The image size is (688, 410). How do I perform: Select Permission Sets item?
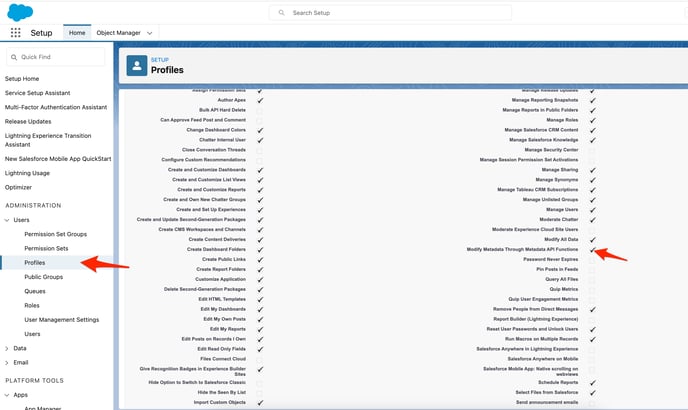pos(47,248)
